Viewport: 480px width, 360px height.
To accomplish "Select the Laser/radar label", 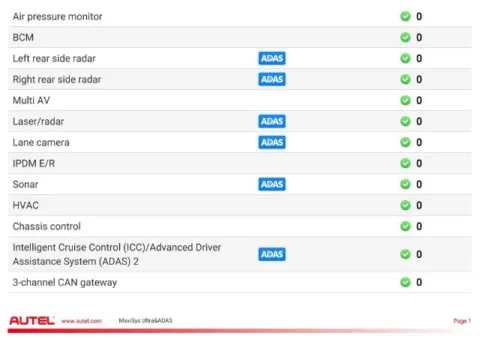I will [x=38, y=121].
